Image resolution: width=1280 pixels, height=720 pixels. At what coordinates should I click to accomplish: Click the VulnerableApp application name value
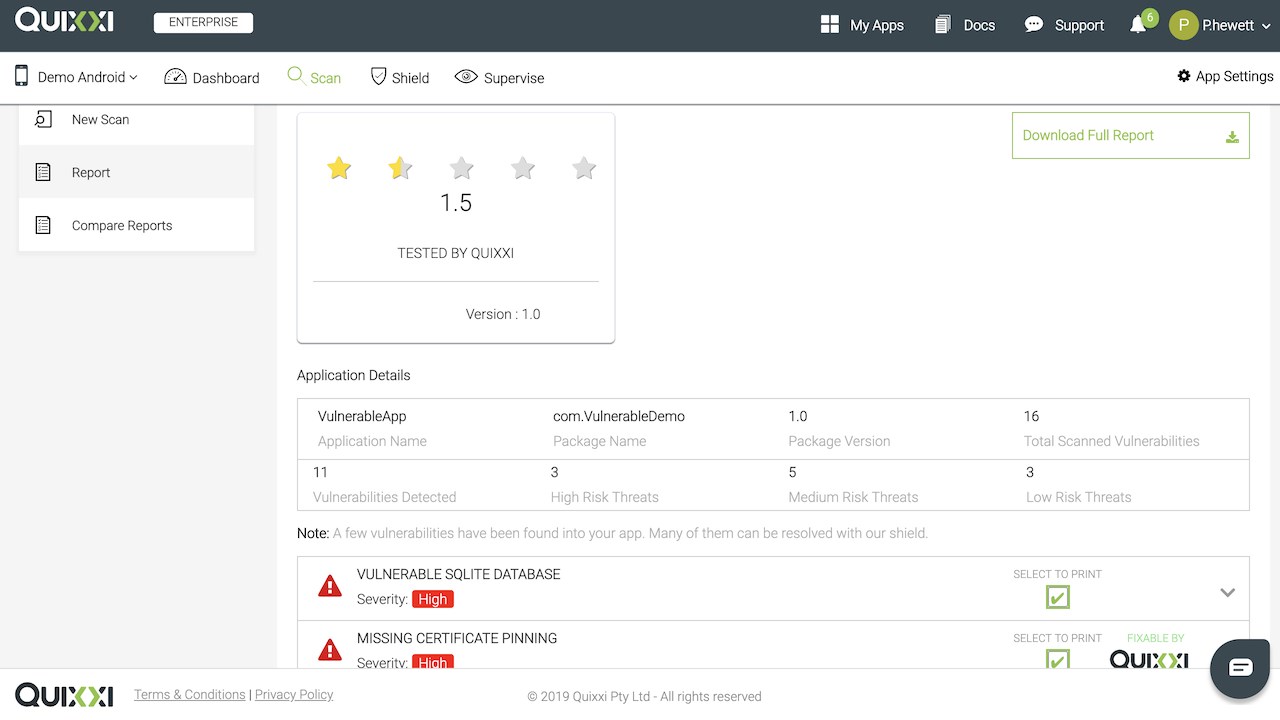(362, 416)
